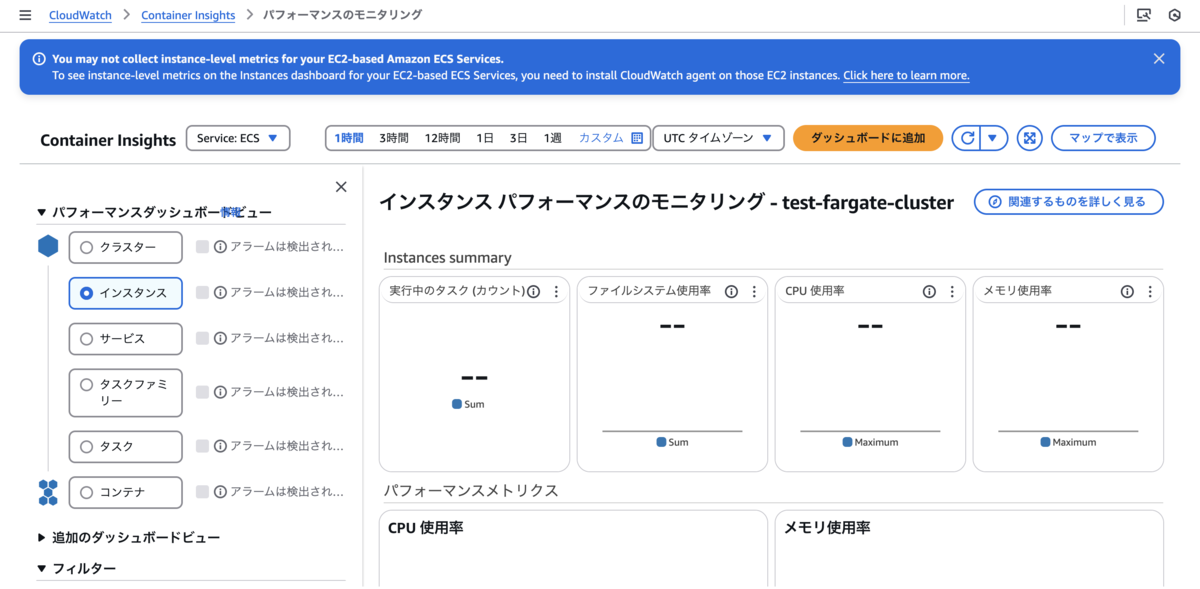The height and width of the screenshot is (589, 1200).
Task: Click alarm info icon in クラスター row
Action: 220,247
